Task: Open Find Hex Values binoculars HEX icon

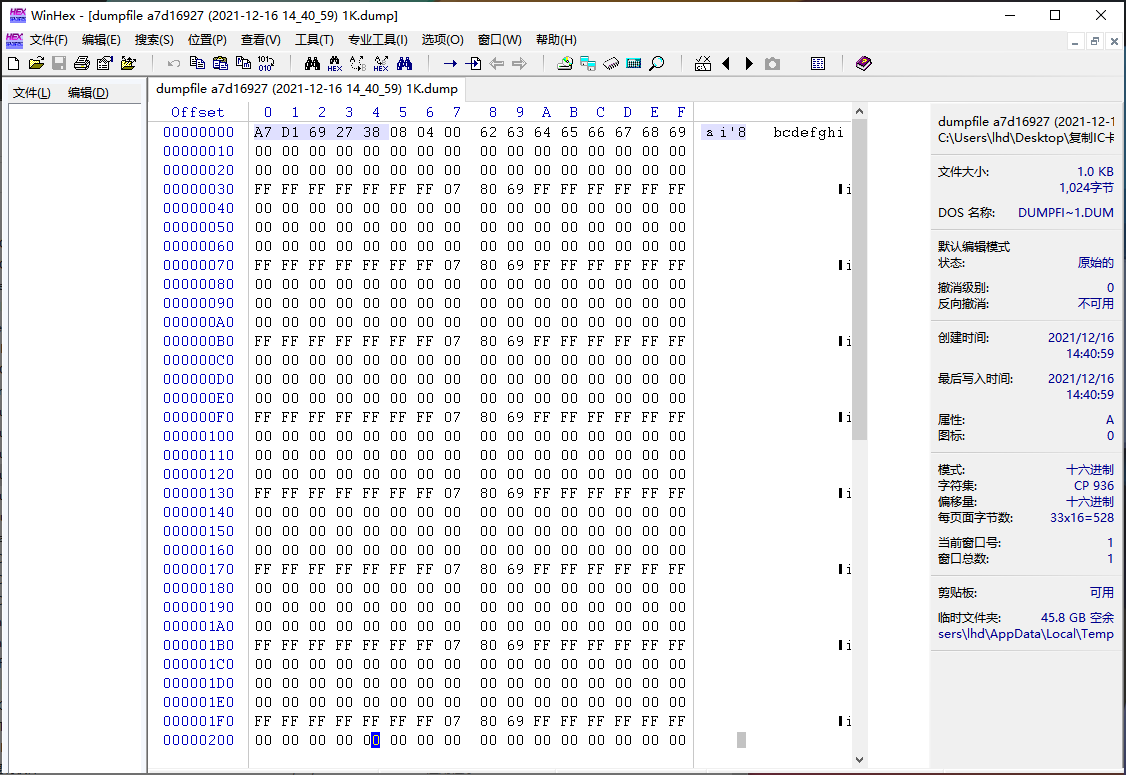Action: tap(335, 63)
